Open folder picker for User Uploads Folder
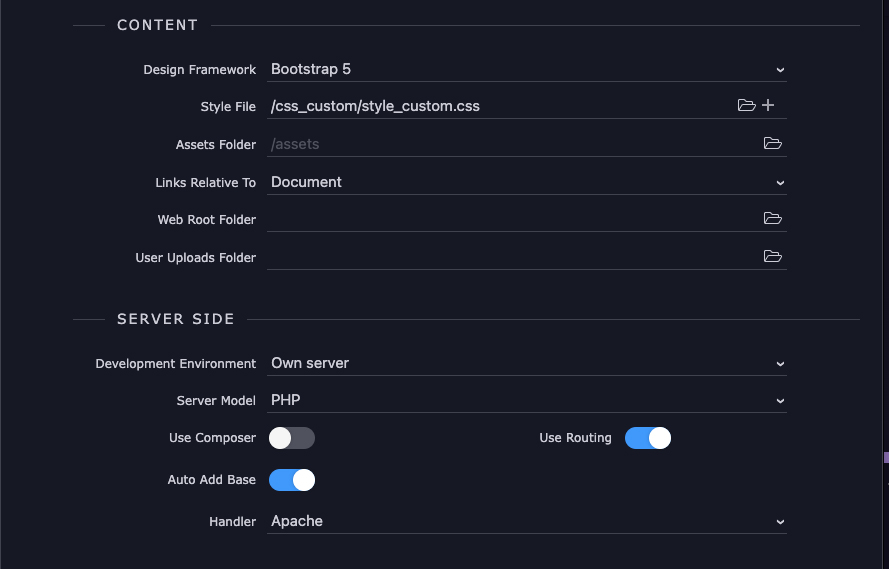This screenshot has width=889, height=569. pyautogui.click(x=772, y=256)
